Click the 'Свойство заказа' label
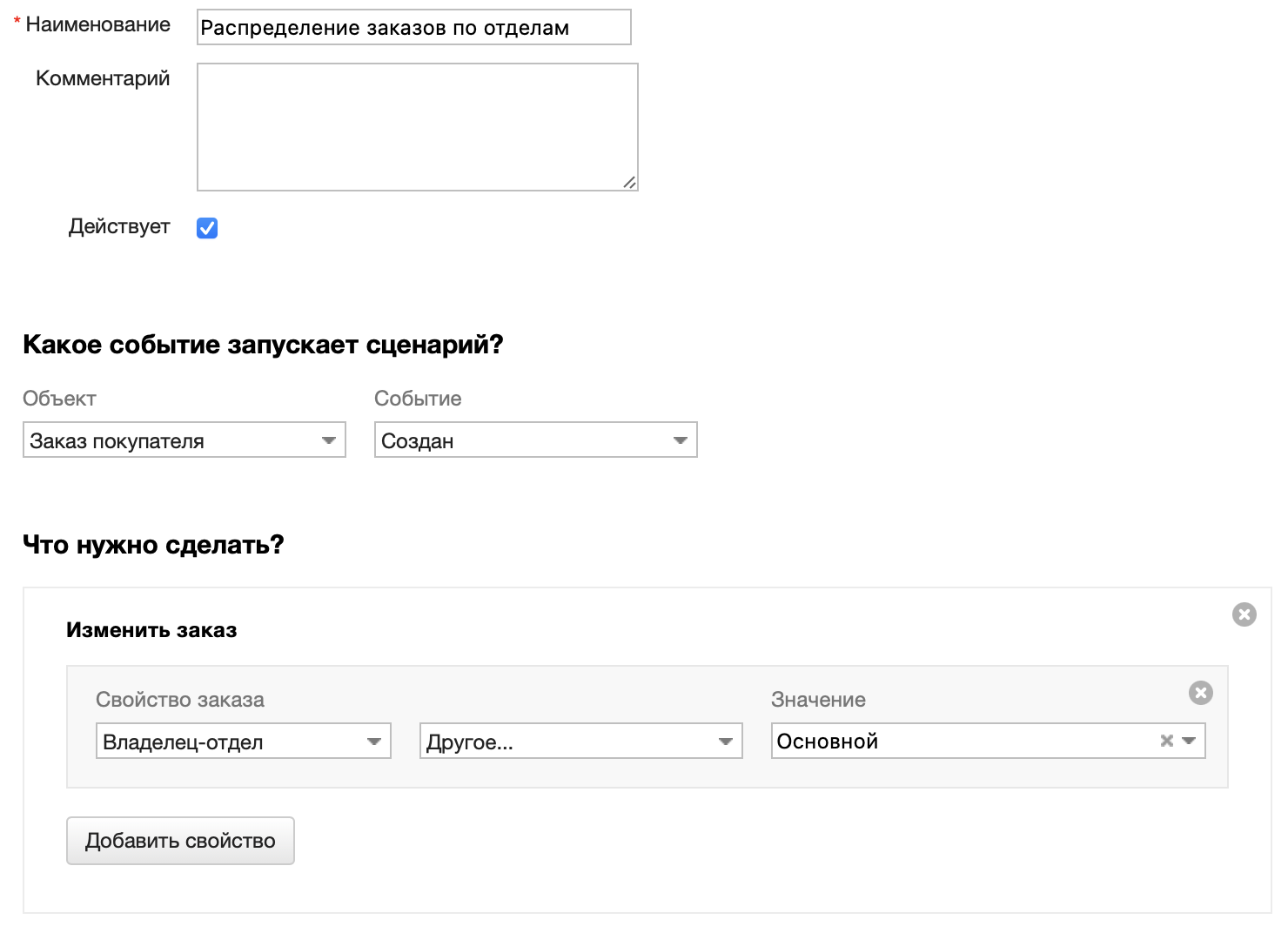Screen dimensions: 1288x933 pos(180,700)
